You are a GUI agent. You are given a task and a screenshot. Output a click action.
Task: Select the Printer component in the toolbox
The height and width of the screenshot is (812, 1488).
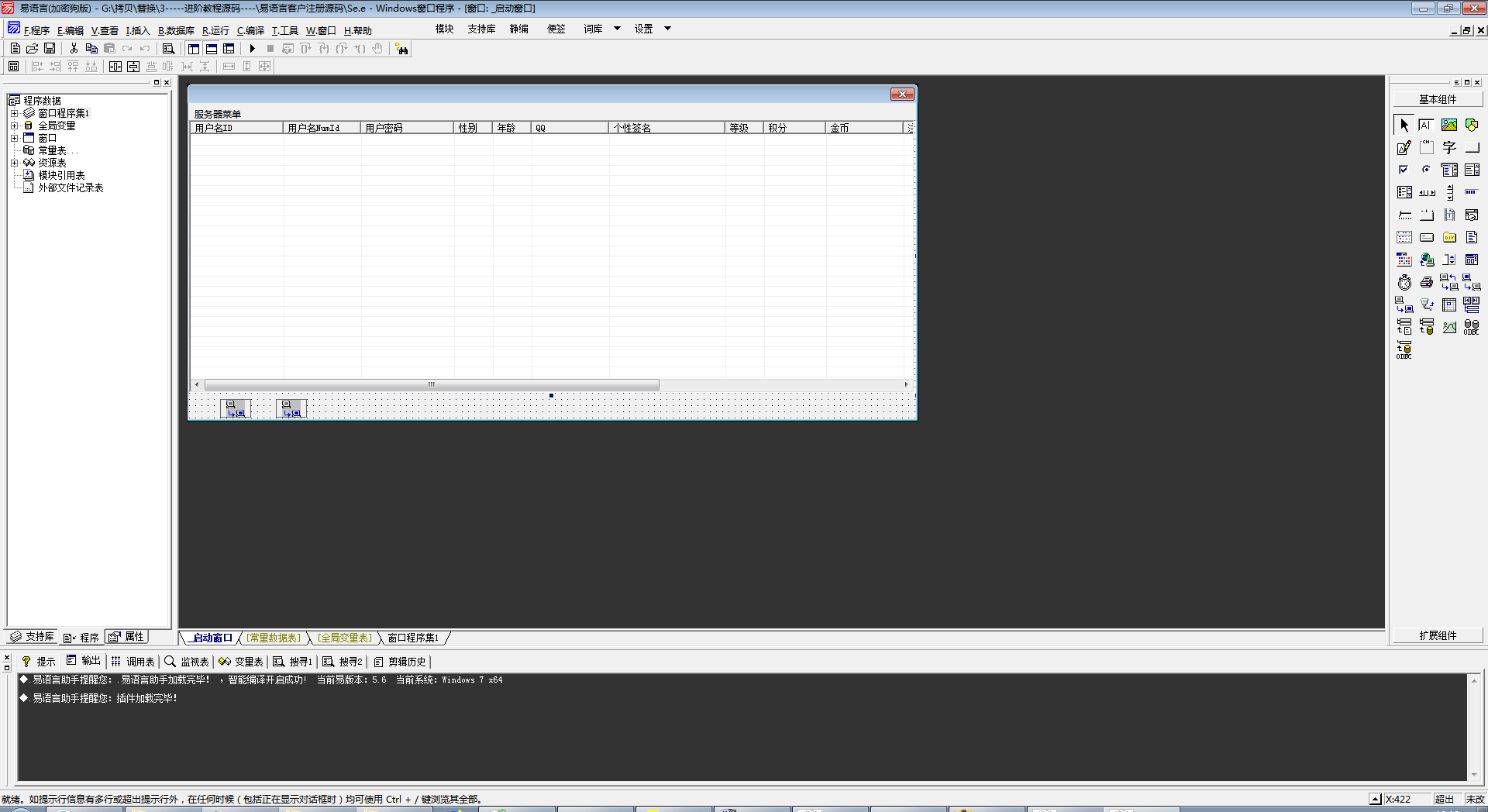click(x=1427, y=282)
